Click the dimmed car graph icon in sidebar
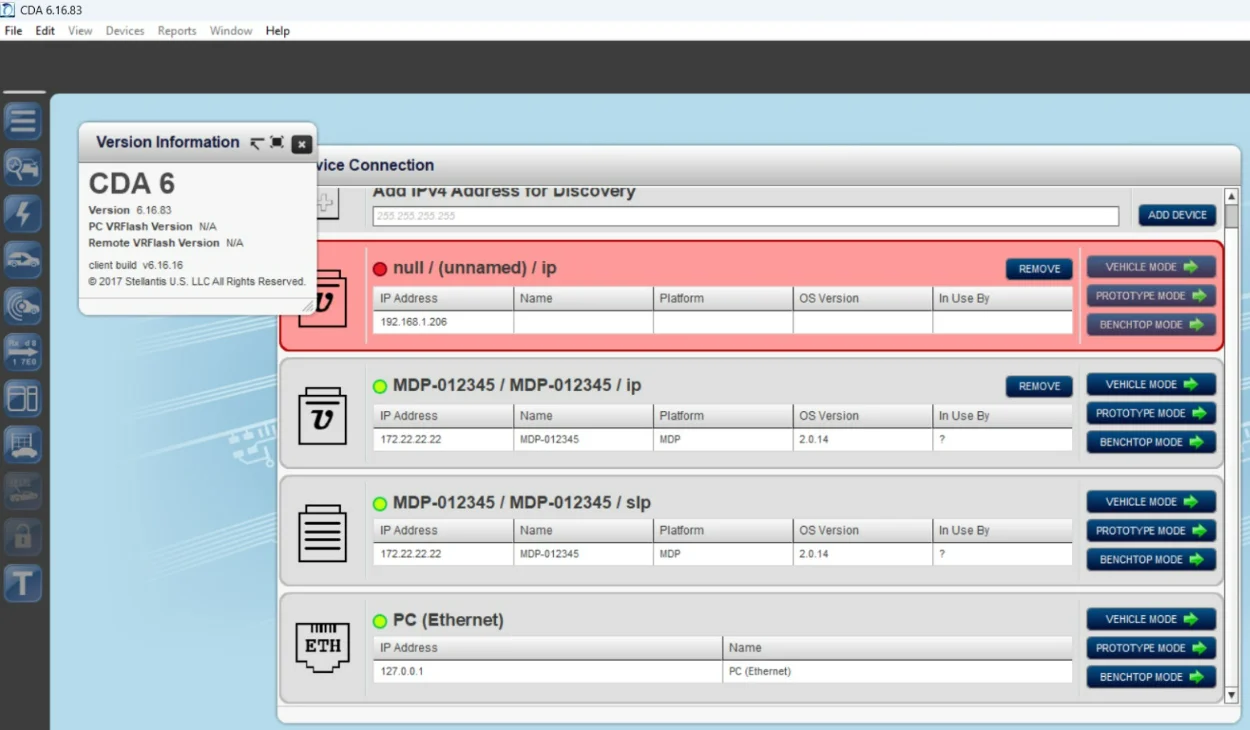The width and height of the screenshot is (1250, 730). coord(23,490)
